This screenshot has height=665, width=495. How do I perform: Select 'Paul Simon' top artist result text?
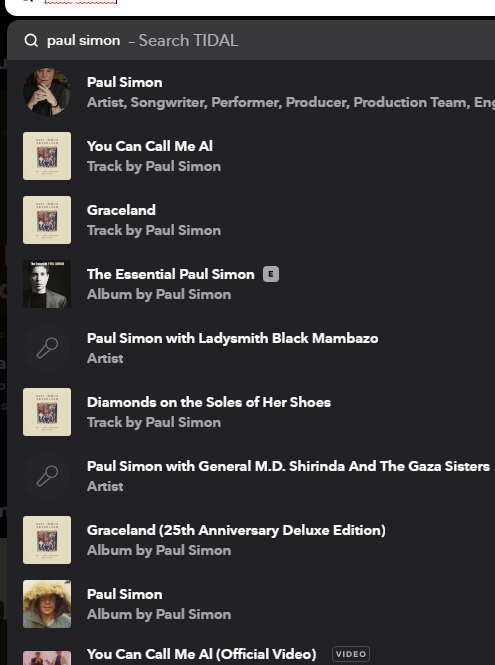[x=124, y=82]
